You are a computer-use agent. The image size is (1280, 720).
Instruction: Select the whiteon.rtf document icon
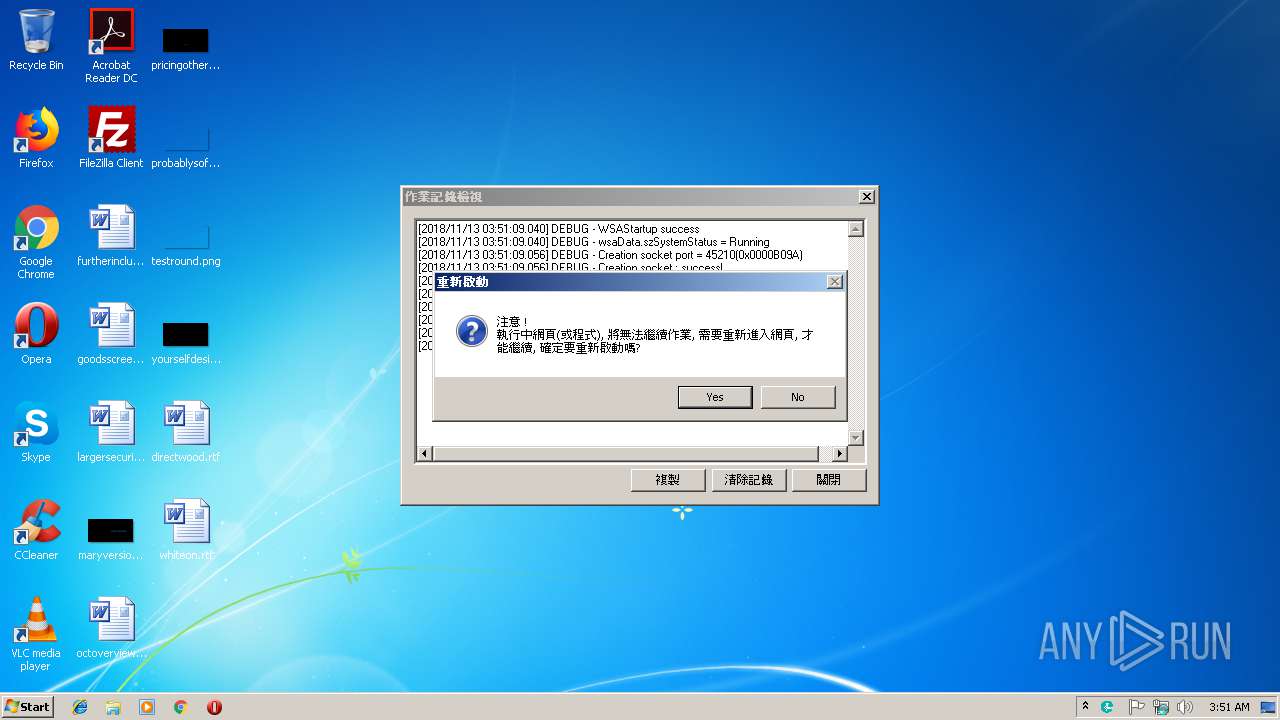click(186, 531)
